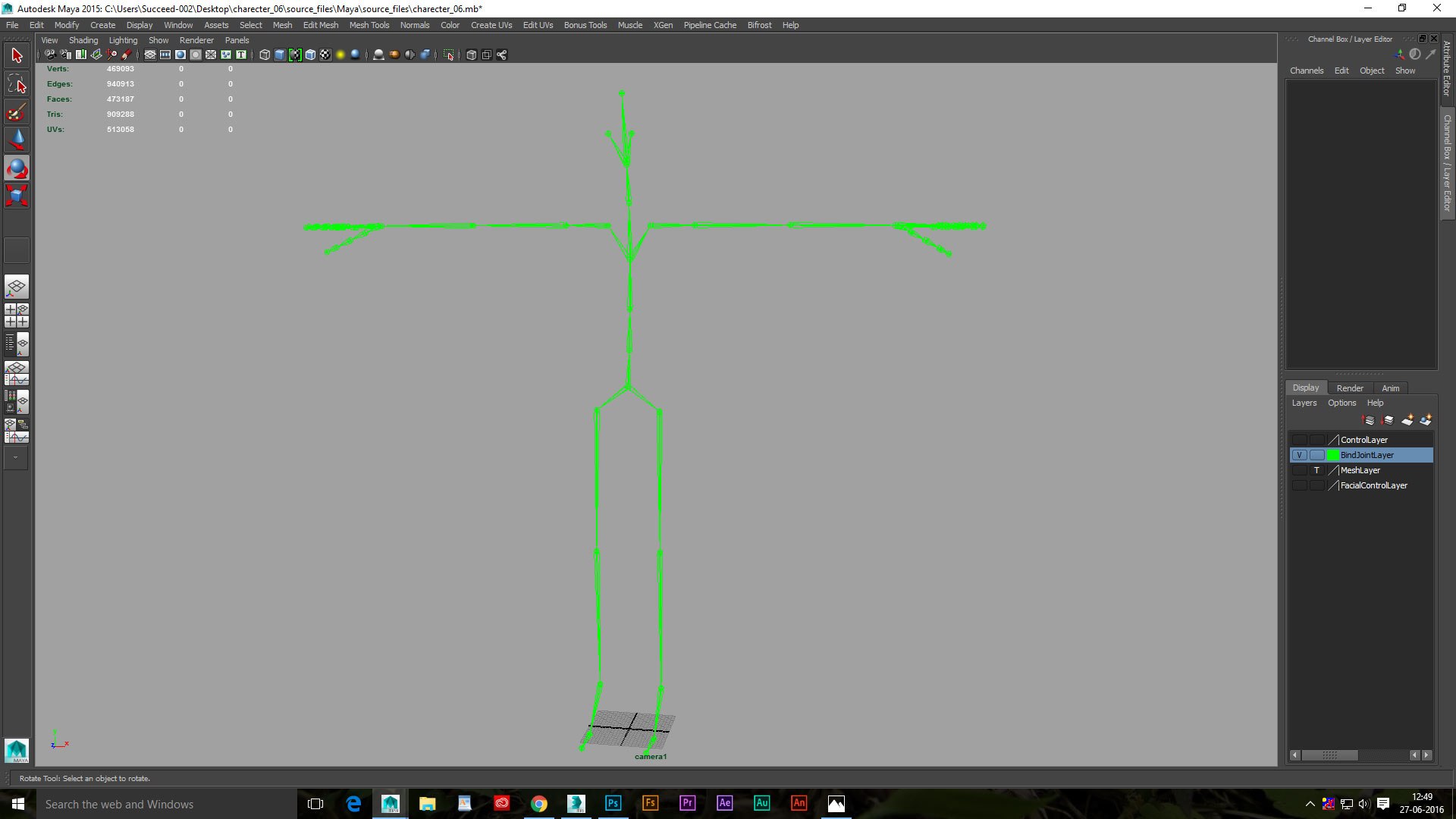Move selected layer down icon
This screenshot has height=819, width=1456.
coord(1388,420)
